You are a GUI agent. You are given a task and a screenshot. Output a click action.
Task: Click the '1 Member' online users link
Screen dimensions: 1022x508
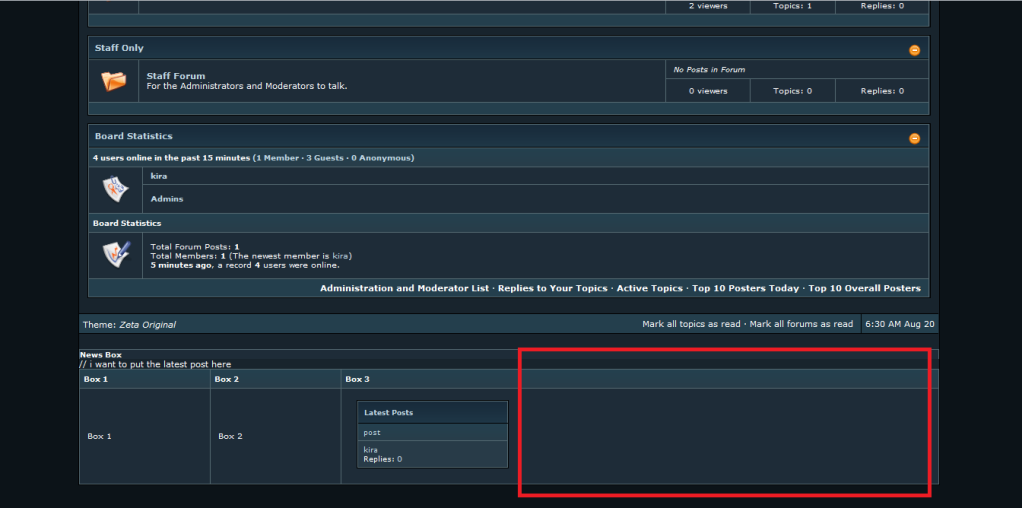(277, 158)
